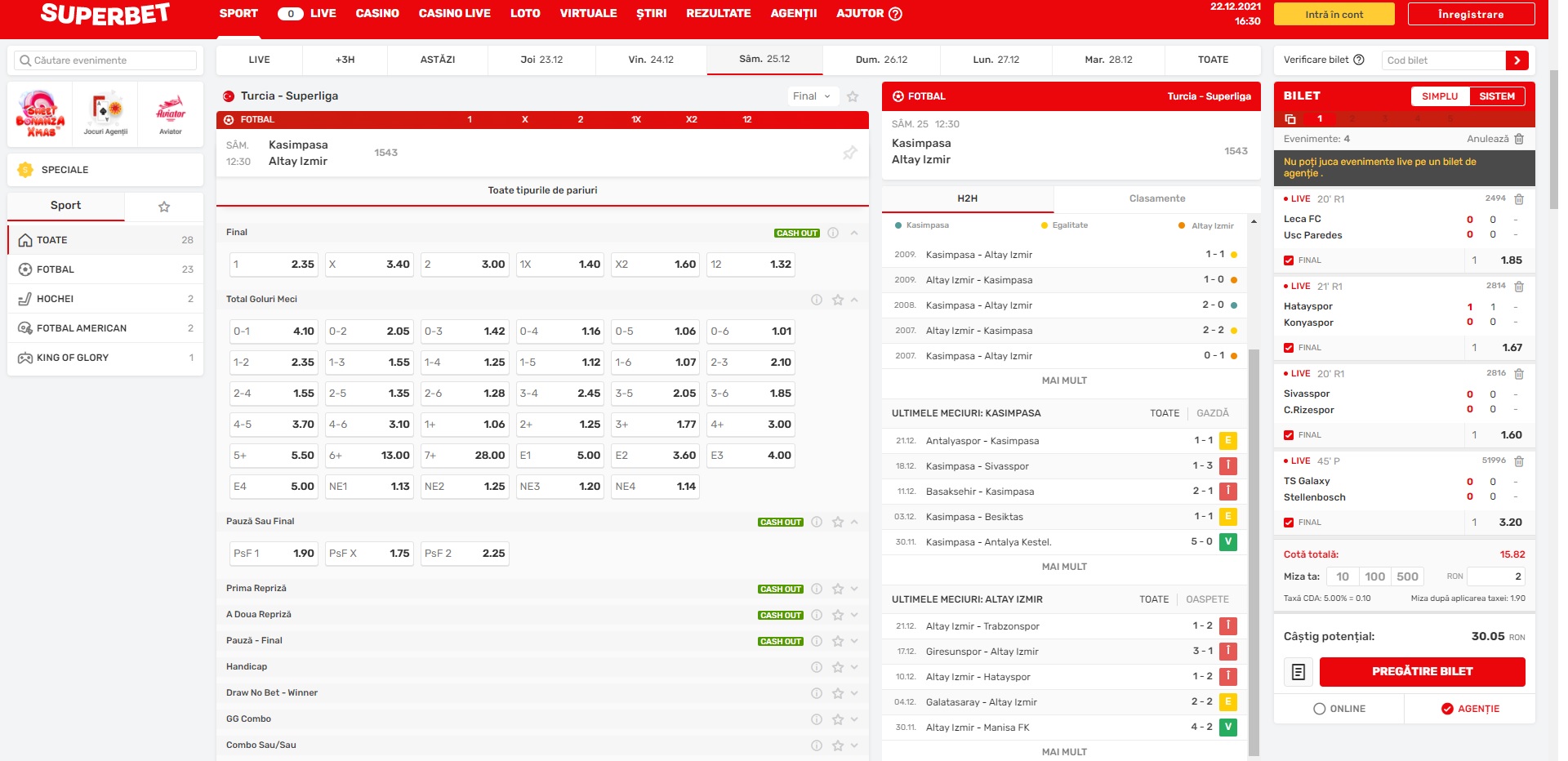1568x761 pixels.
Task: Click the copy bet slip icon
Action: tap(1290, 119)
